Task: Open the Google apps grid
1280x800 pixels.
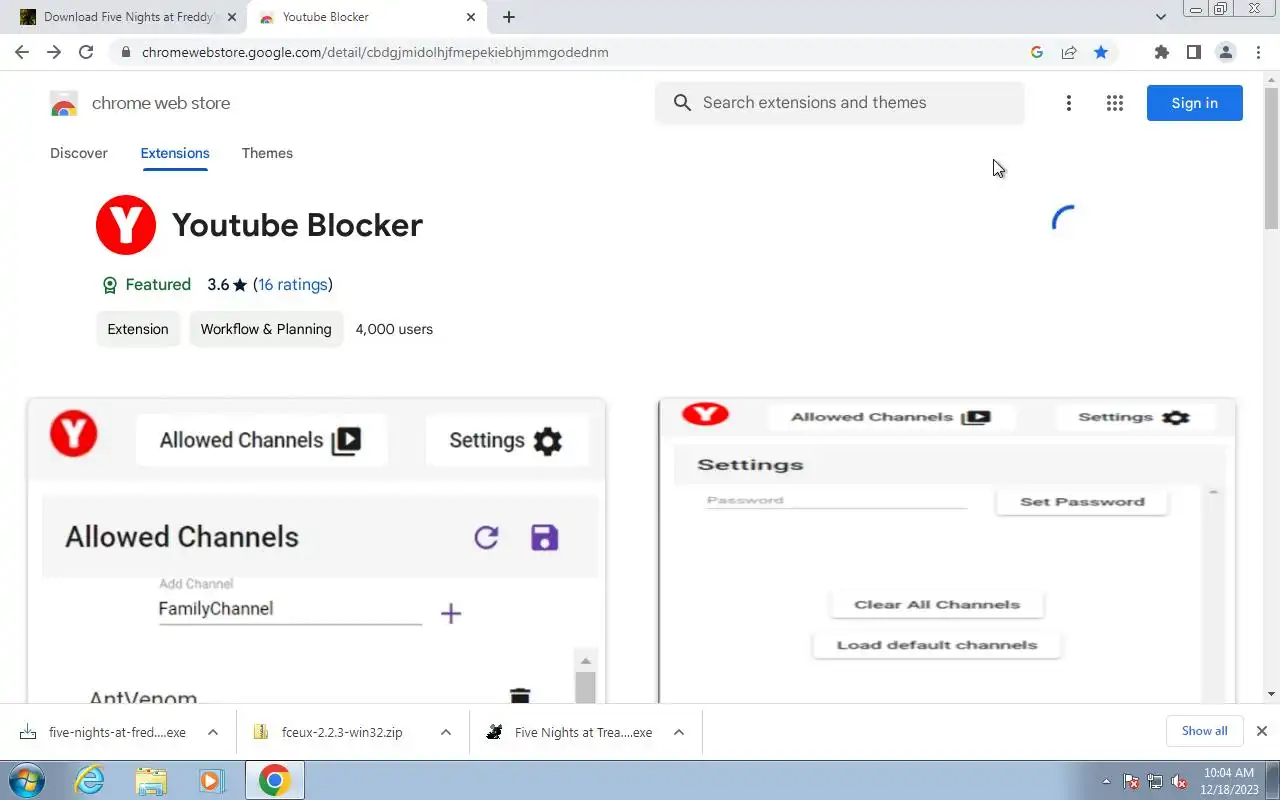Action: point(1115,103)
